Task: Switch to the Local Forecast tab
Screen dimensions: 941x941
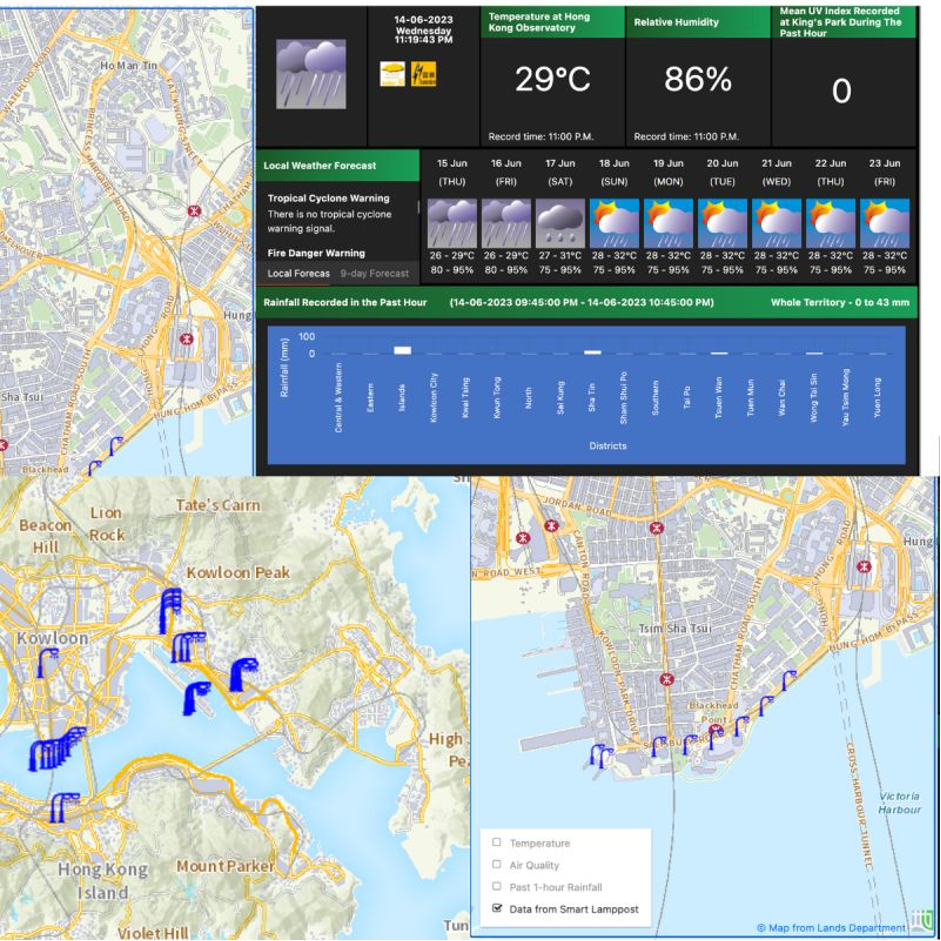Action: (298, 274)
